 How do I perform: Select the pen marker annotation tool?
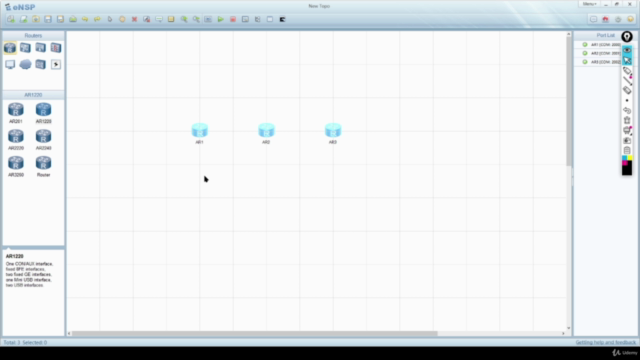click(627, 71)
